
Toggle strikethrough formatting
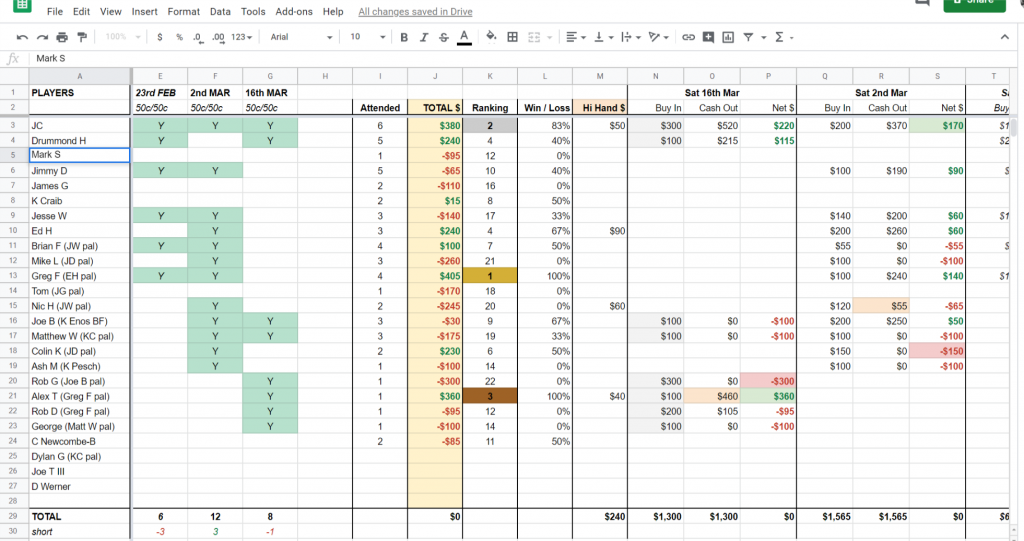(443, 37)
